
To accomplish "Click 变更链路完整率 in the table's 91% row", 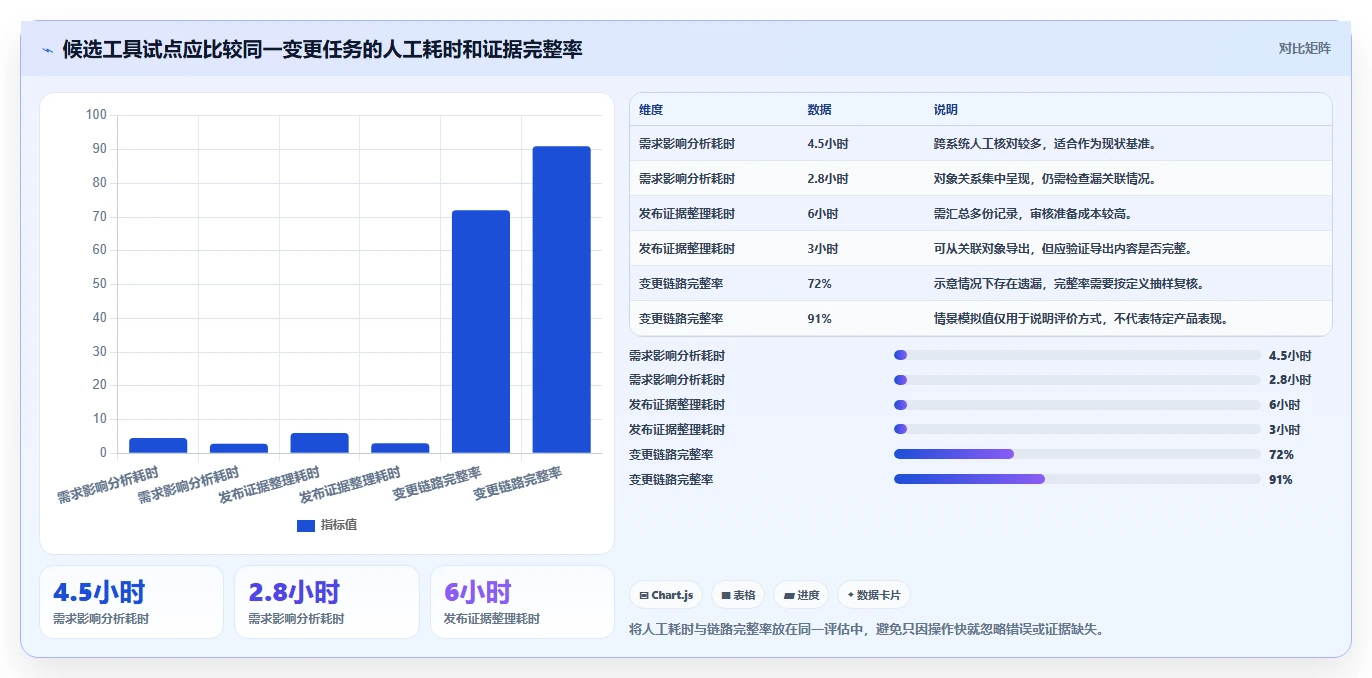I will [681, 319].
